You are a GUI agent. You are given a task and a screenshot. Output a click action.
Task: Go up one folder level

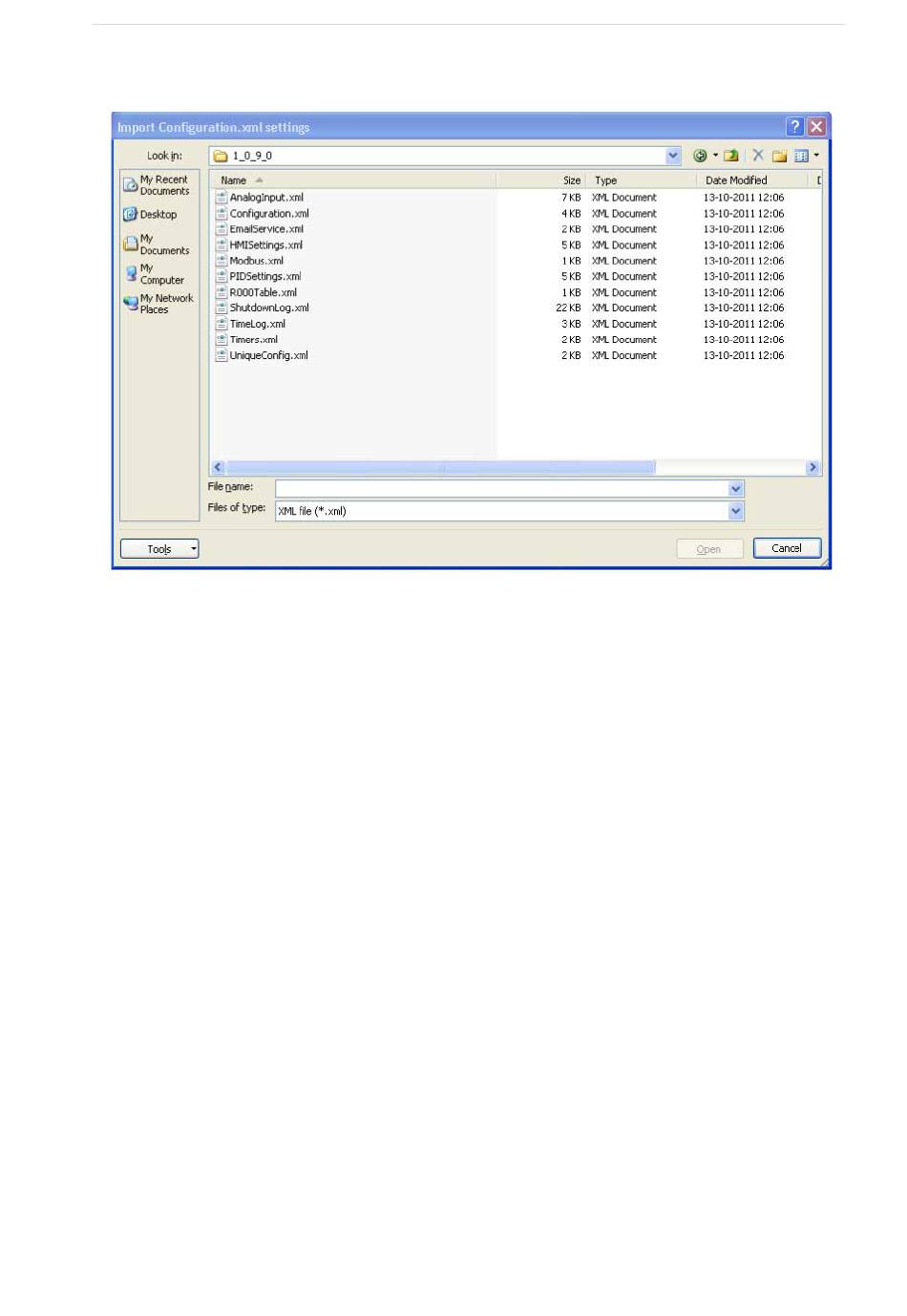(x=731, y=156)
